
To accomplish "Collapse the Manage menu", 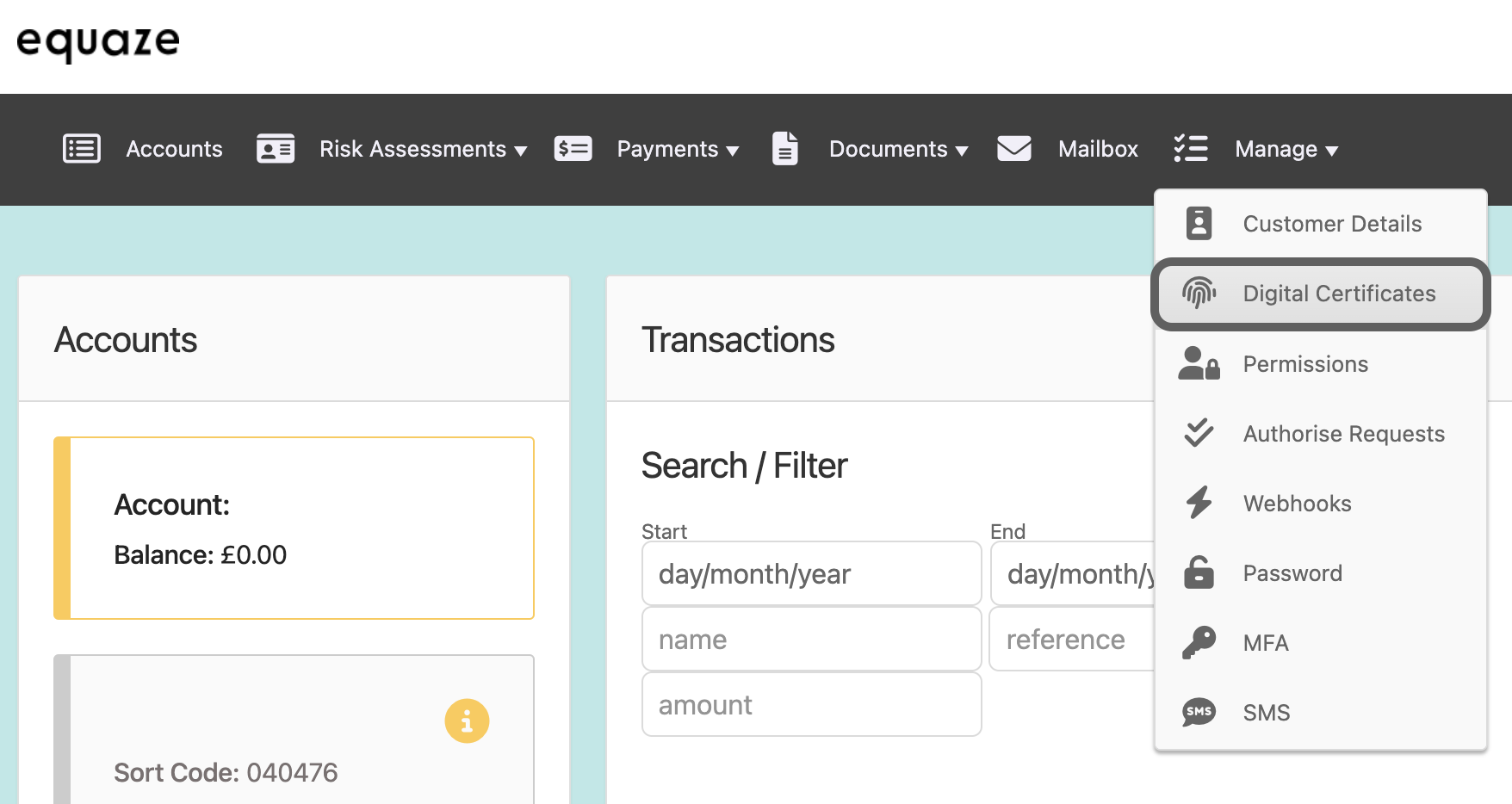I will pyautogui.click(x=1286, y=150).
